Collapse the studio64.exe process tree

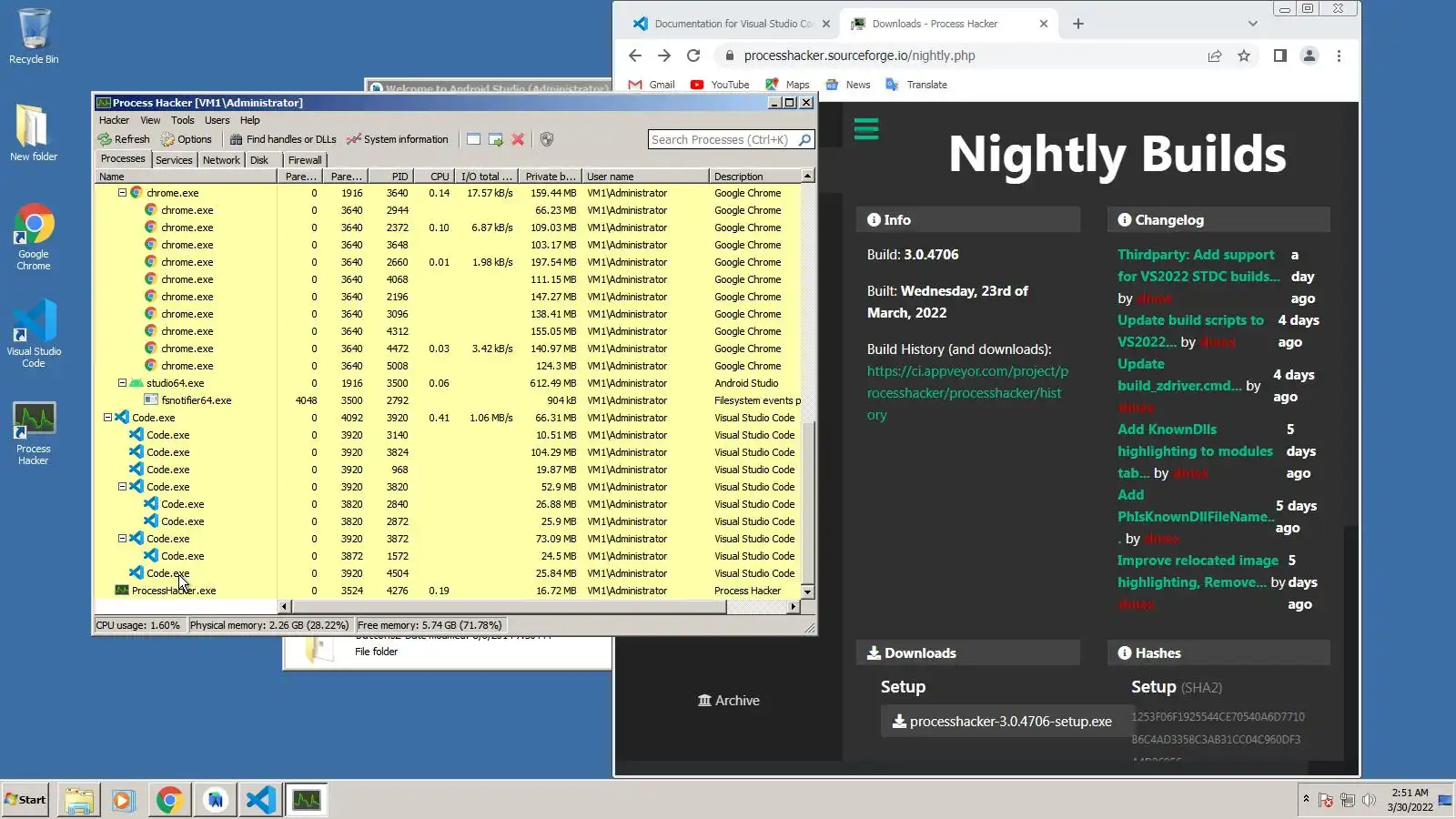122,383
